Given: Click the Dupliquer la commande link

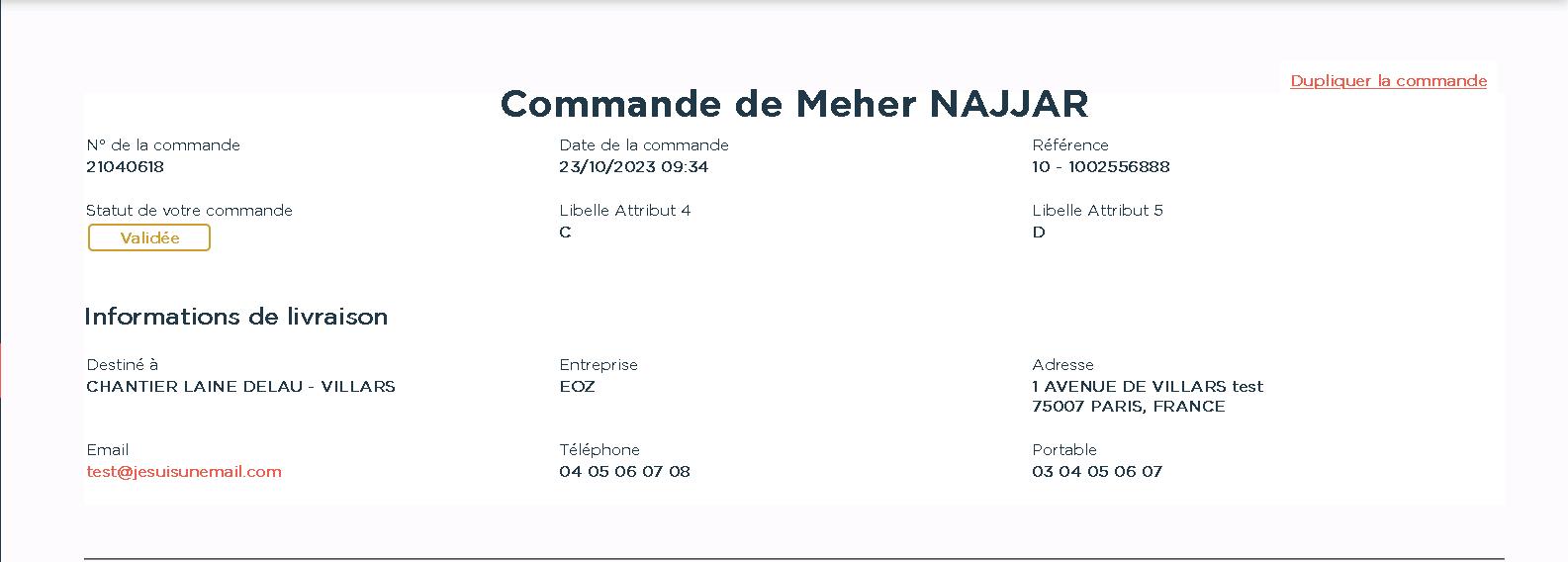Looking at the screenshot, I should (1388, 81).
